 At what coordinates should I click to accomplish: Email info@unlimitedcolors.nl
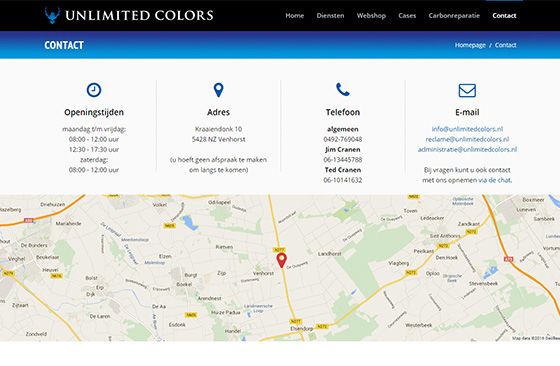click(x=467, y=129)
